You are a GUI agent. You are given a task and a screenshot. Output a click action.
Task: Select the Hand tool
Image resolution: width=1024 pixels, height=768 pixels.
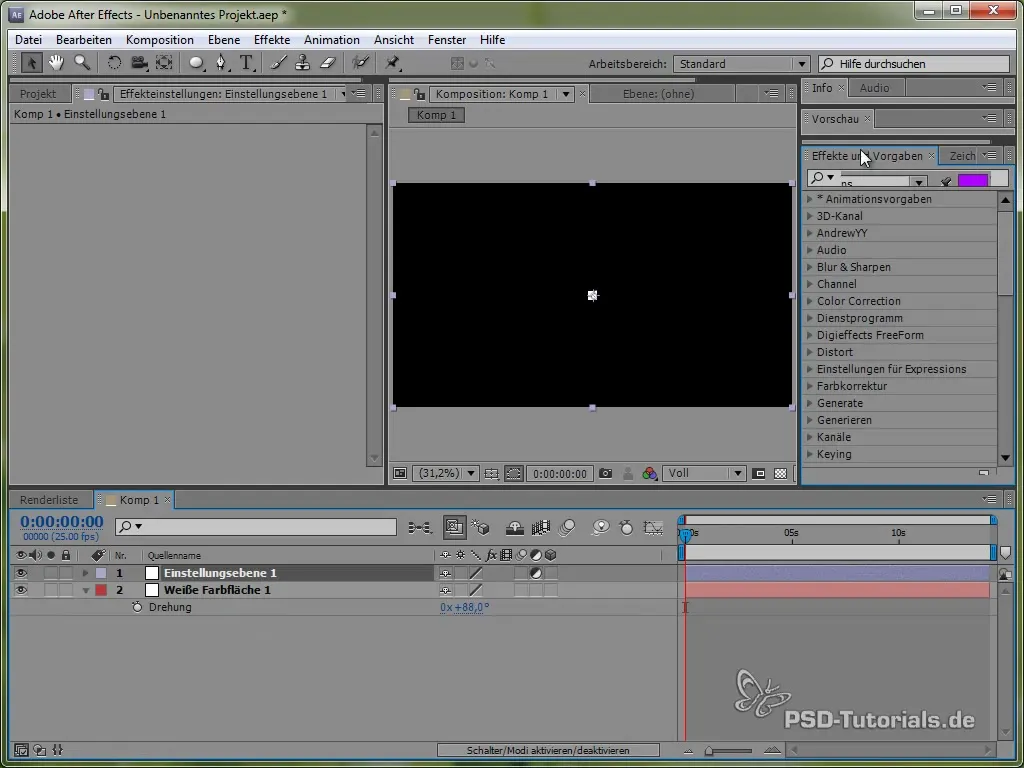tap(56, 63)
